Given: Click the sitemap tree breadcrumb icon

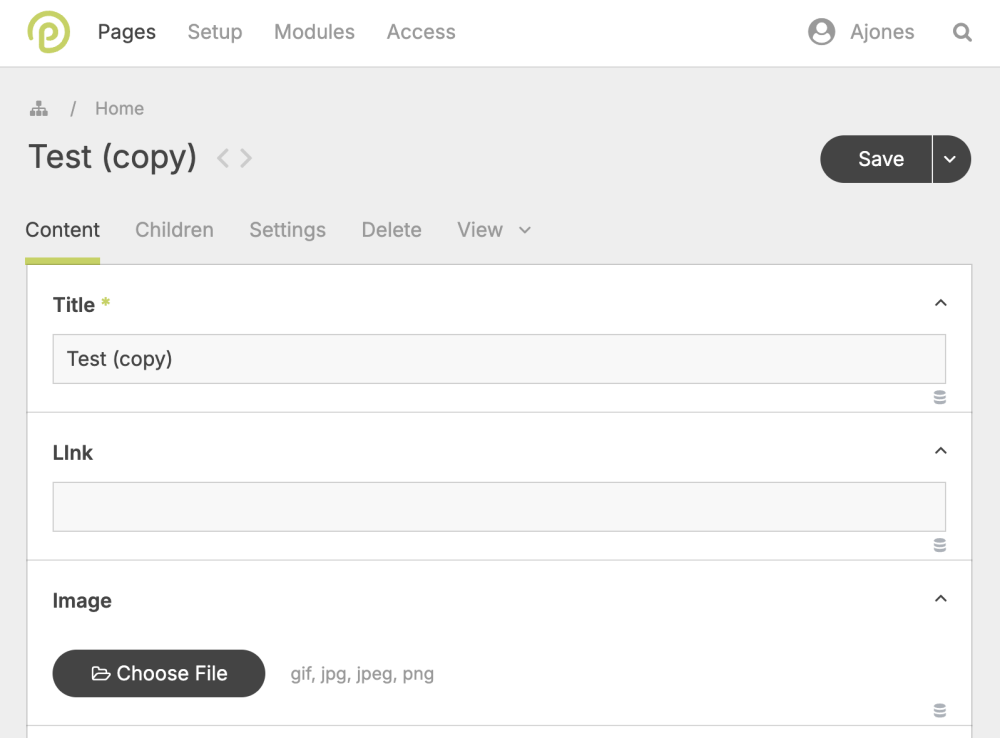Looking at the screenshot, I should click(39, 109).
